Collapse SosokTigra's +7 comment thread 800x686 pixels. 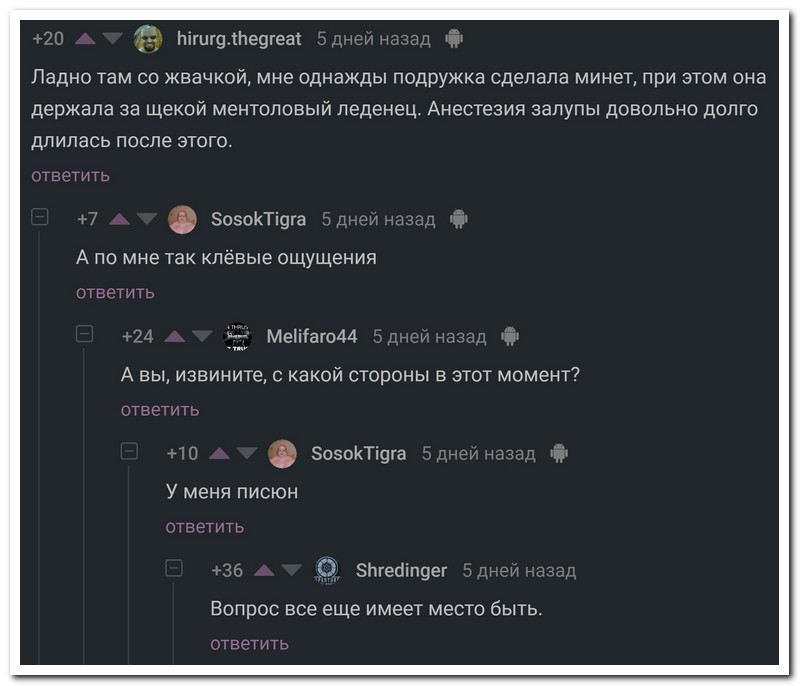[40, 217]
